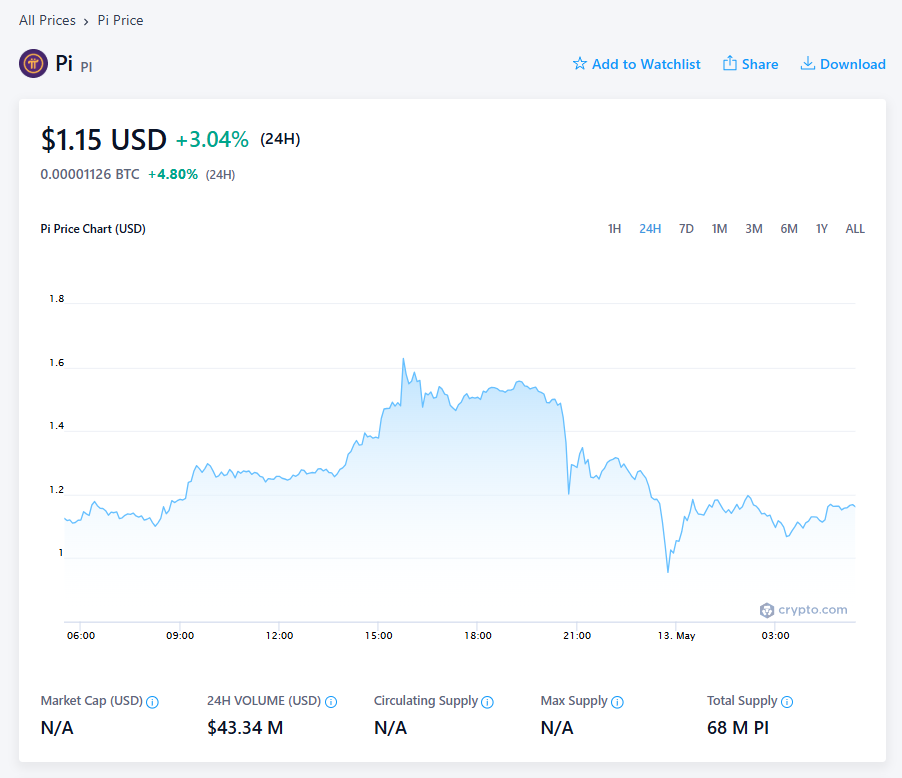Click the +3.04% change value
Screen dimensions: 902x778
[x=212, y=140]
